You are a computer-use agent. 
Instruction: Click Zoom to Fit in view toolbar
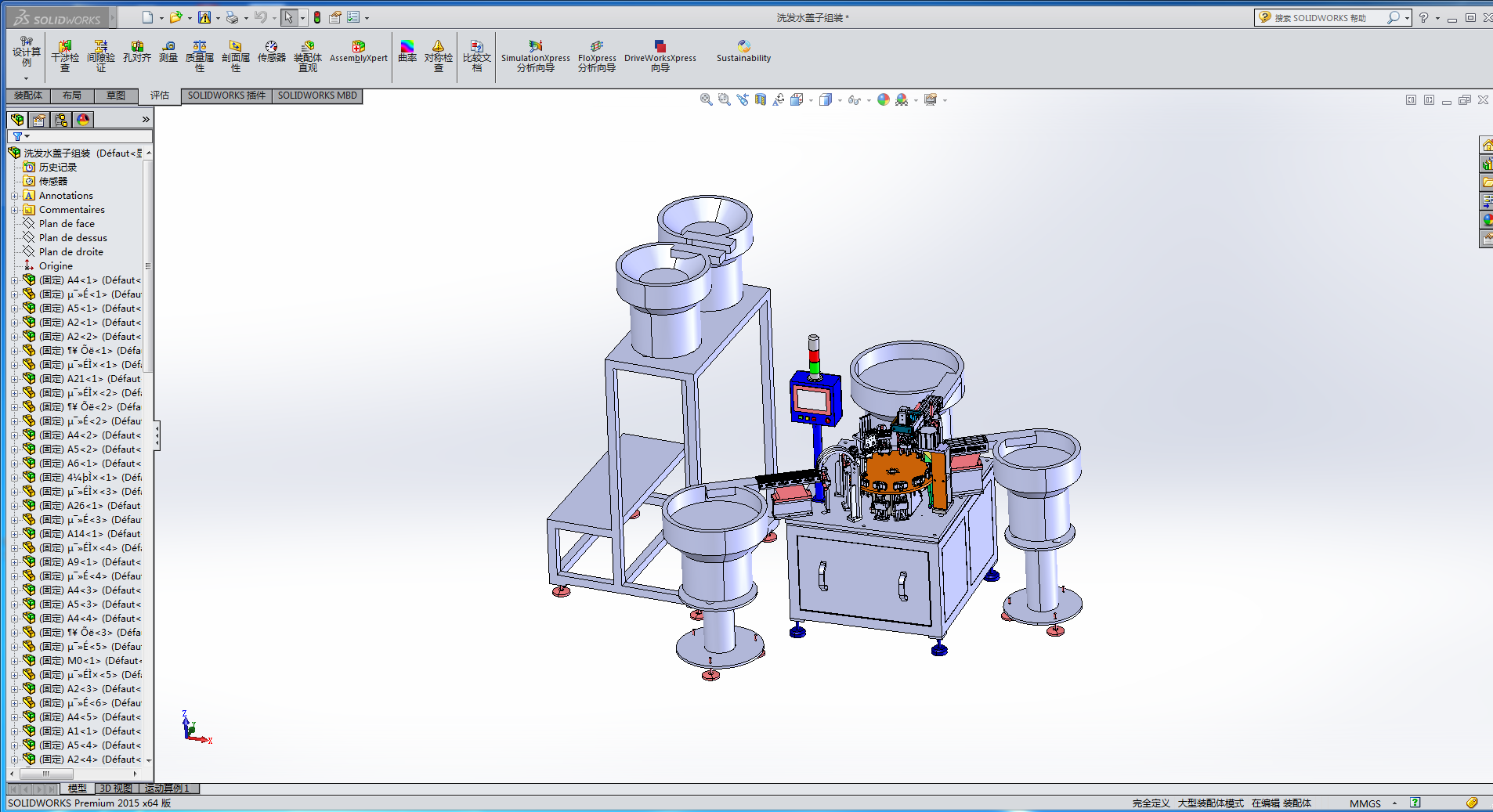pos(706,99)
